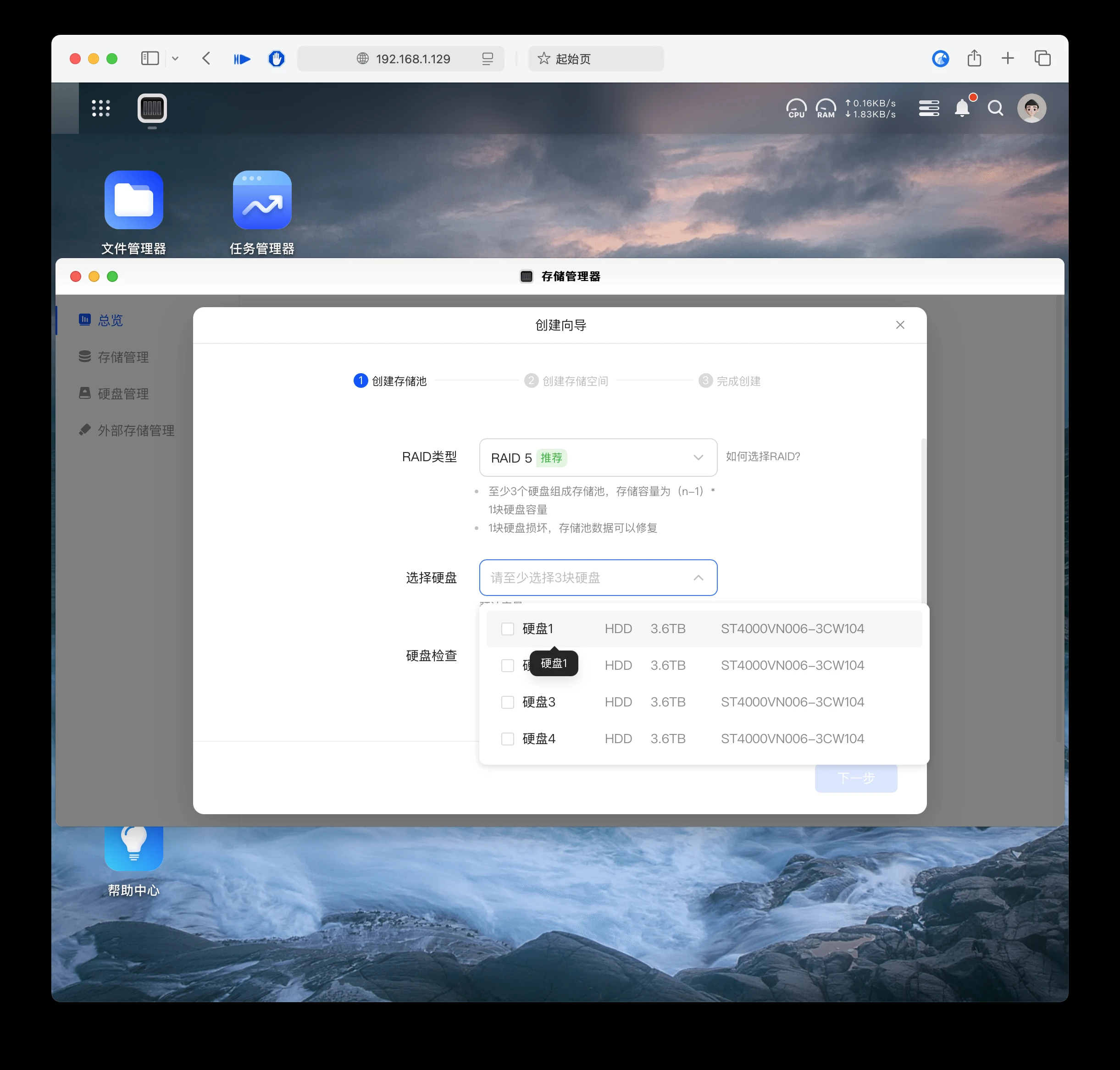The height and width of the screenshot is (1070, 1120).
Task: Click the blue play extension icon
Action: (x=242, y=59)
